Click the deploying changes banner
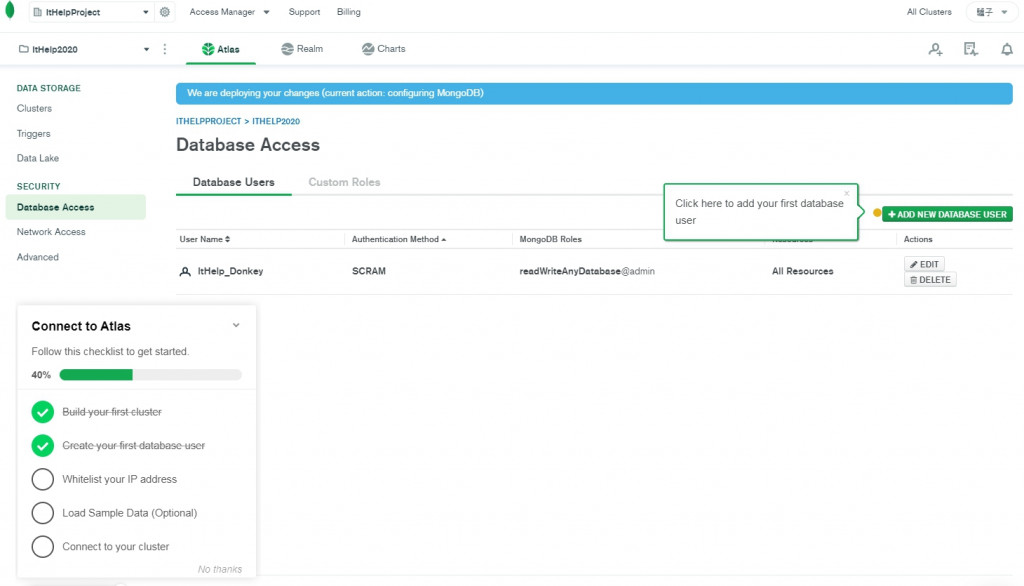Viewport: 1024px width, 586px height. (594, 93)
